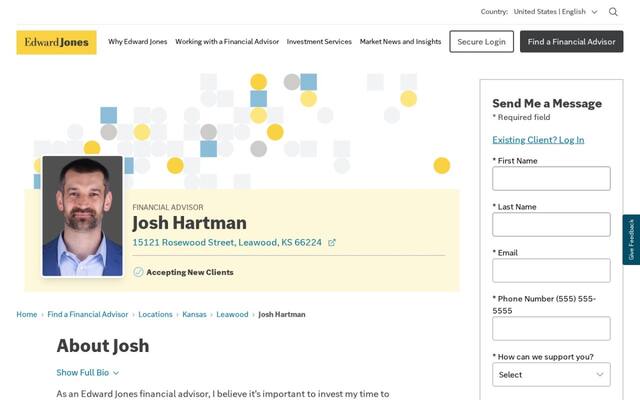Open the 15121 Rosewood Street address link
Screen dimensions: 640x400
(x=227, y=242)
